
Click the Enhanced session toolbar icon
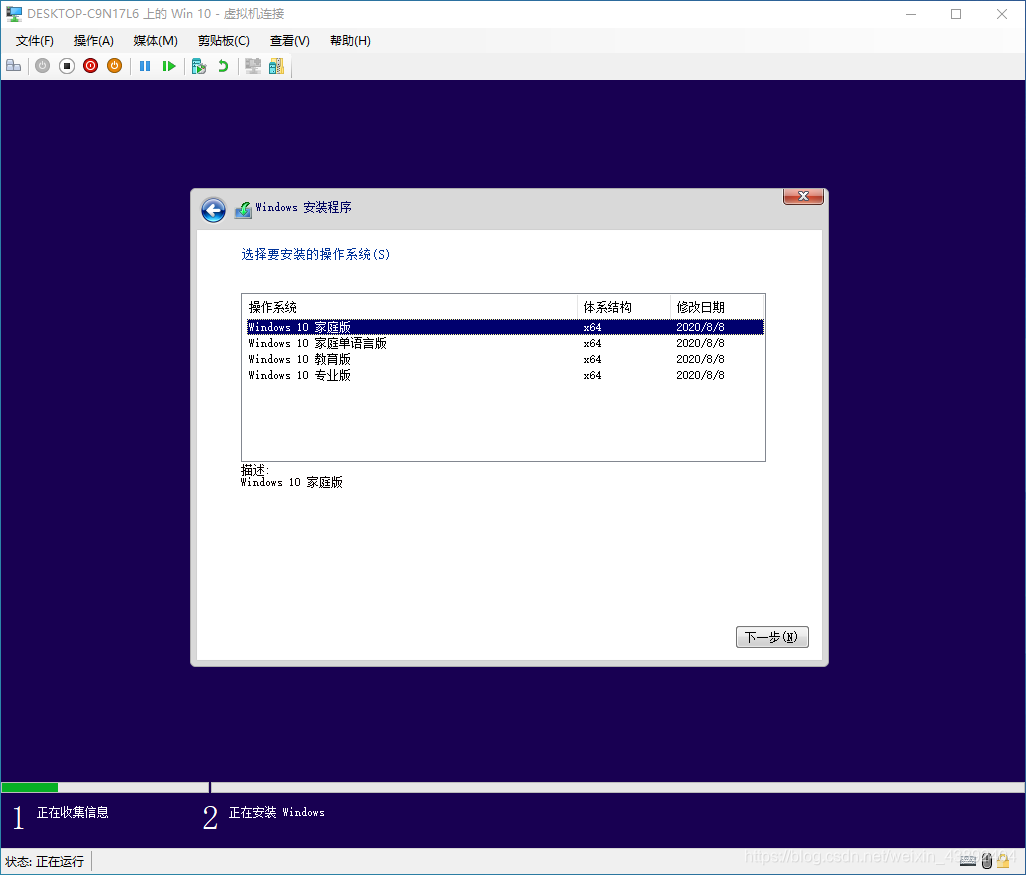(253, 65)
